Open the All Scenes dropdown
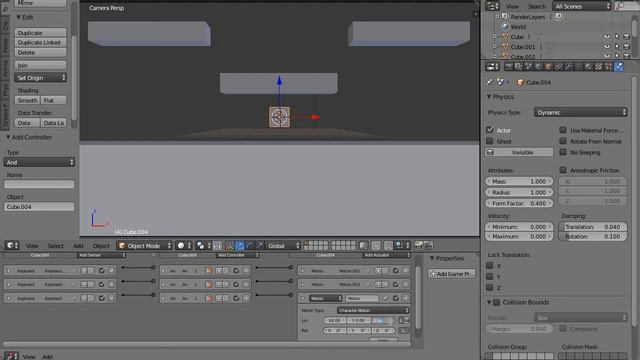 point(581,6)
